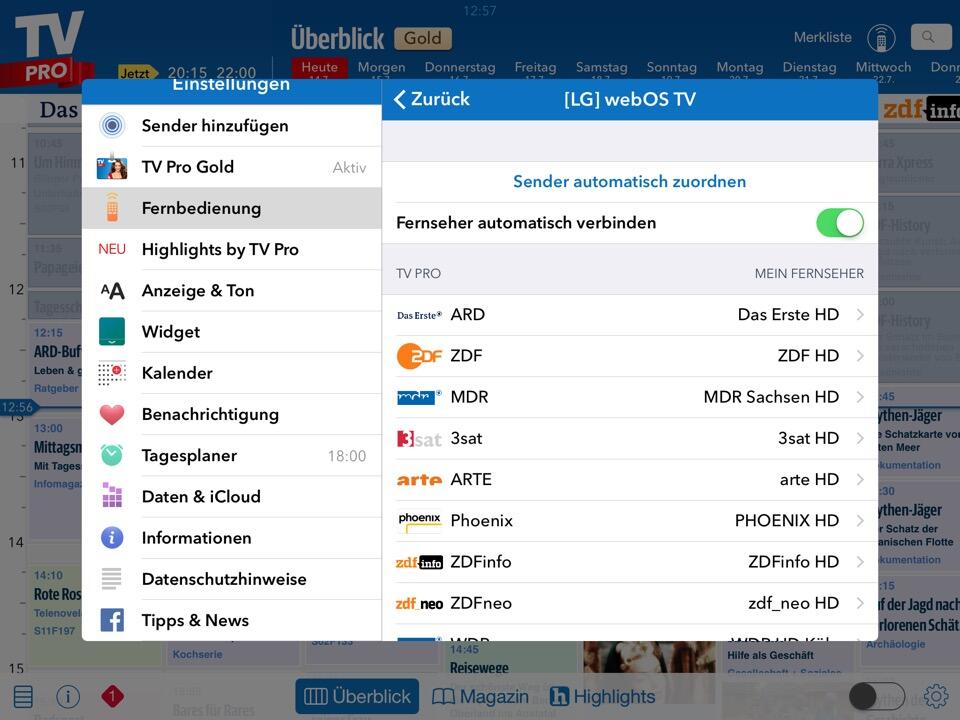This screenshot has width=960, height=720.
Task: Tap the Tagesplaner 18:00 time value
Action: tap(347, 456)
